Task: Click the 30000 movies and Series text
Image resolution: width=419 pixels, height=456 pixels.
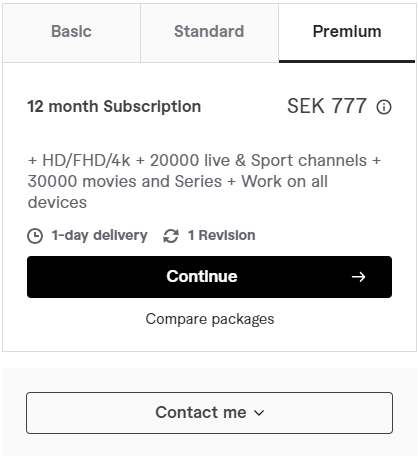Action: pos(125,182)
